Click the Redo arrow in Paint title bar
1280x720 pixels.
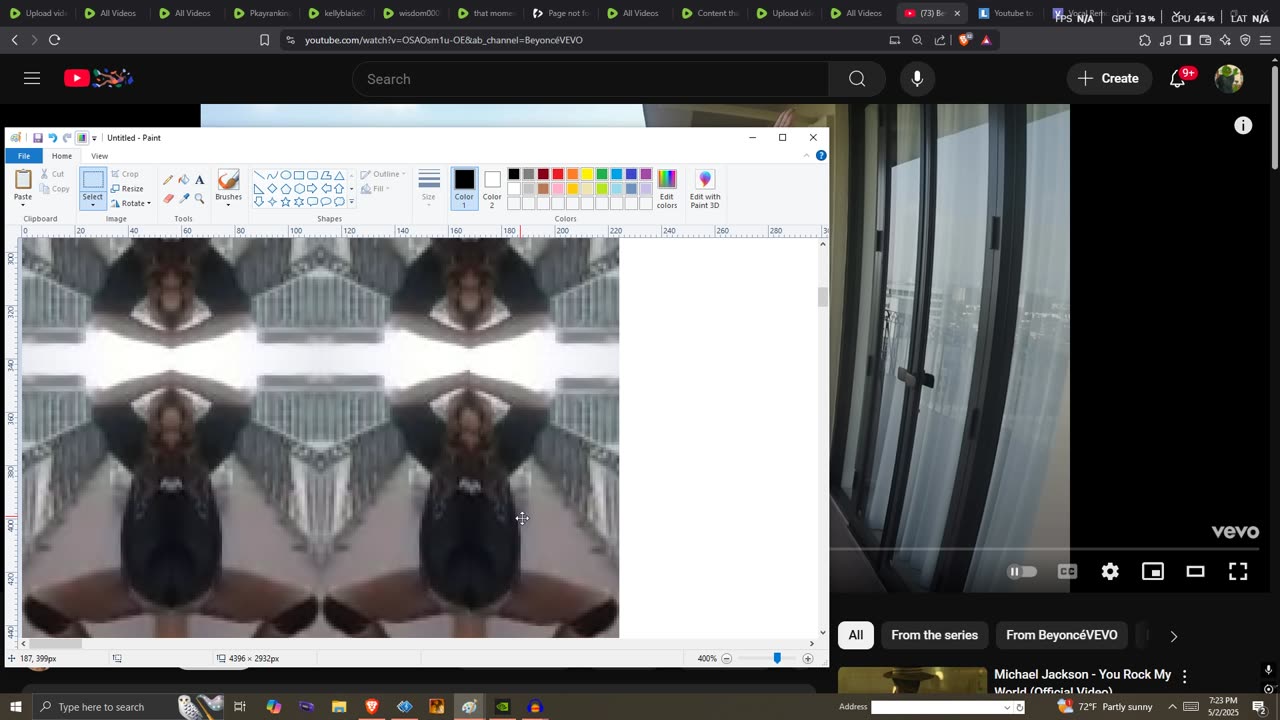tap(67, 138)
